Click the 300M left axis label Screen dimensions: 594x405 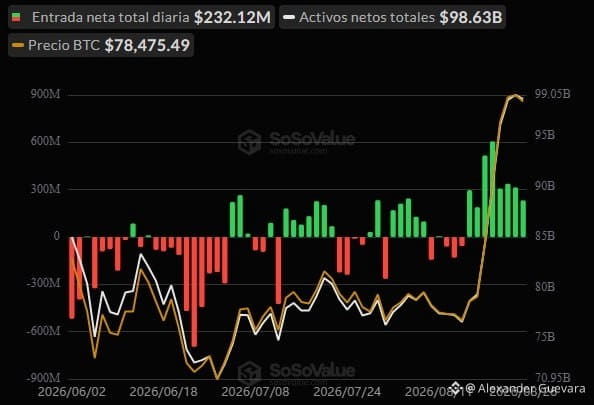tap(45, 189)
